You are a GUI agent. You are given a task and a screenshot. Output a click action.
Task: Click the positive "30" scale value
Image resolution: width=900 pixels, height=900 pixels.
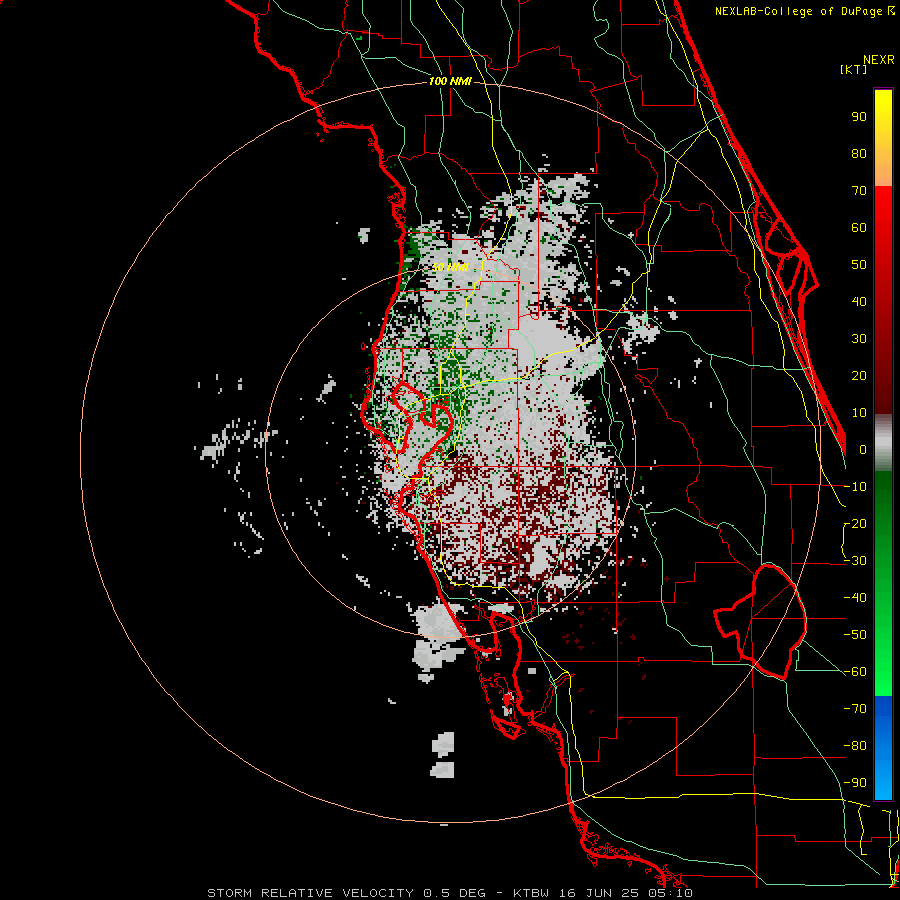(x=859, y=339)
